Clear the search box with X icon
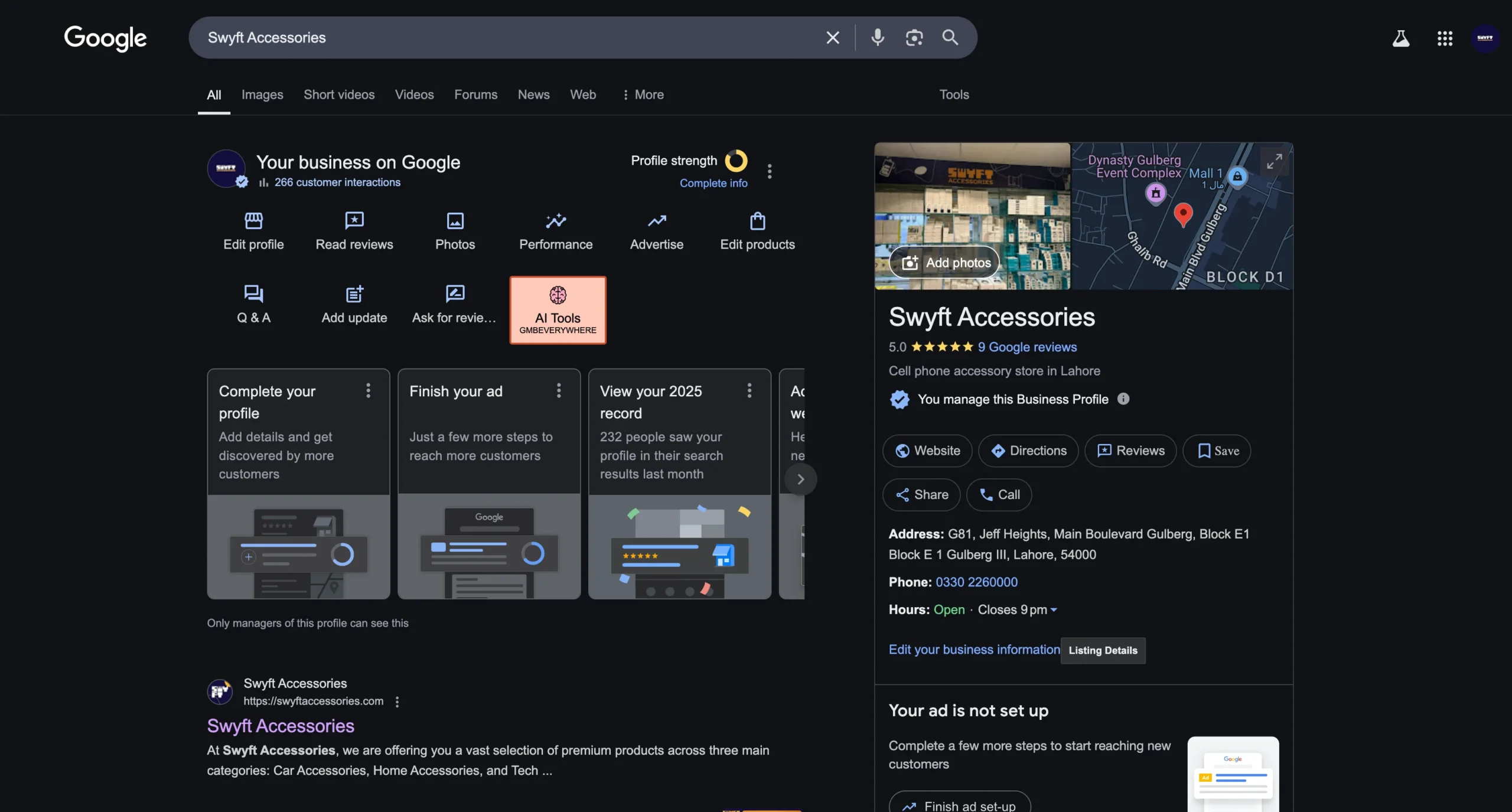1512x812 pixels. coord(833,38)
